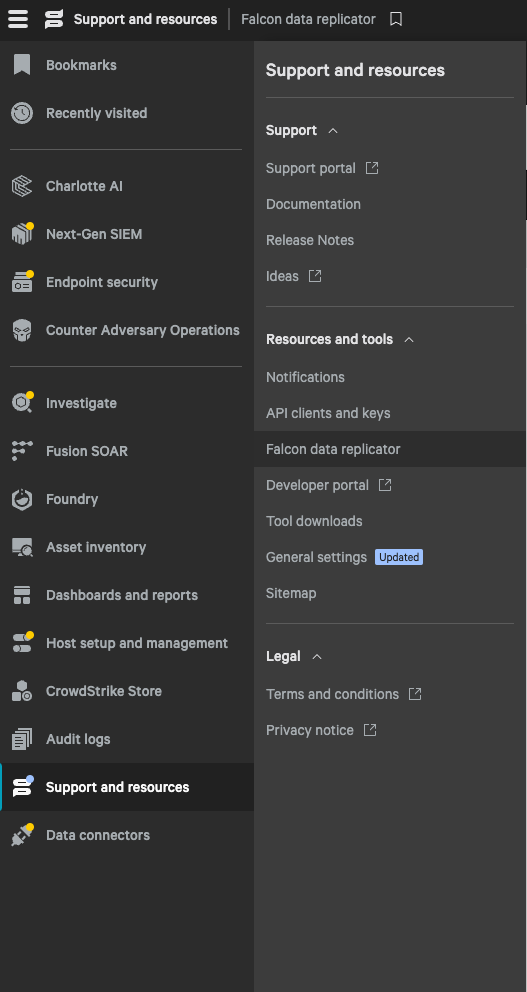The width and height of the screenshot is (527, 992).
Task: Select Dashboards and reports label
Action: [121, 595]
